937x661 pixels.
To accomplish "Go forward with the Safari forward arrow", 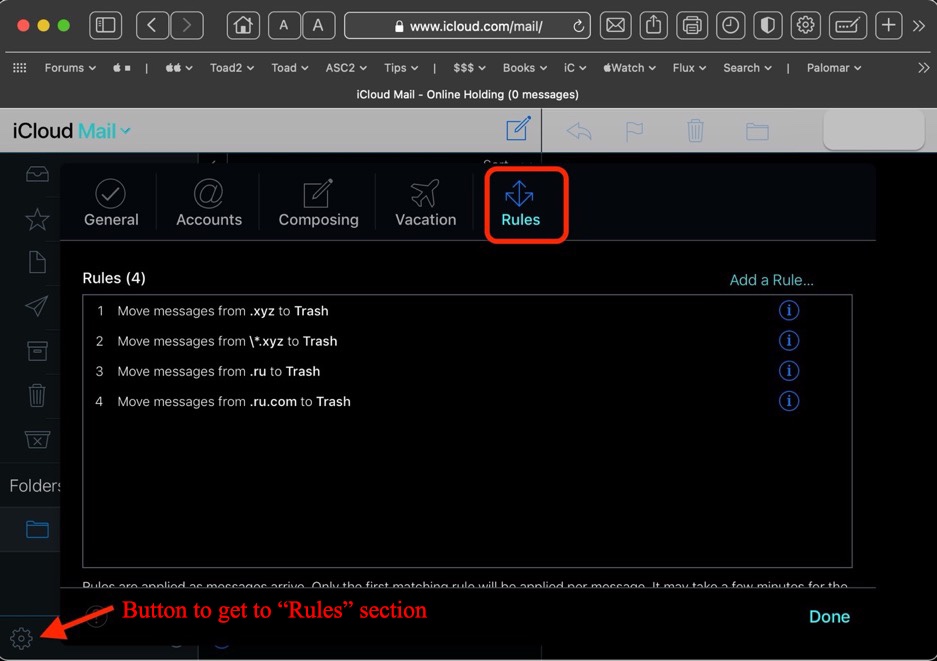I will (186, 25).
